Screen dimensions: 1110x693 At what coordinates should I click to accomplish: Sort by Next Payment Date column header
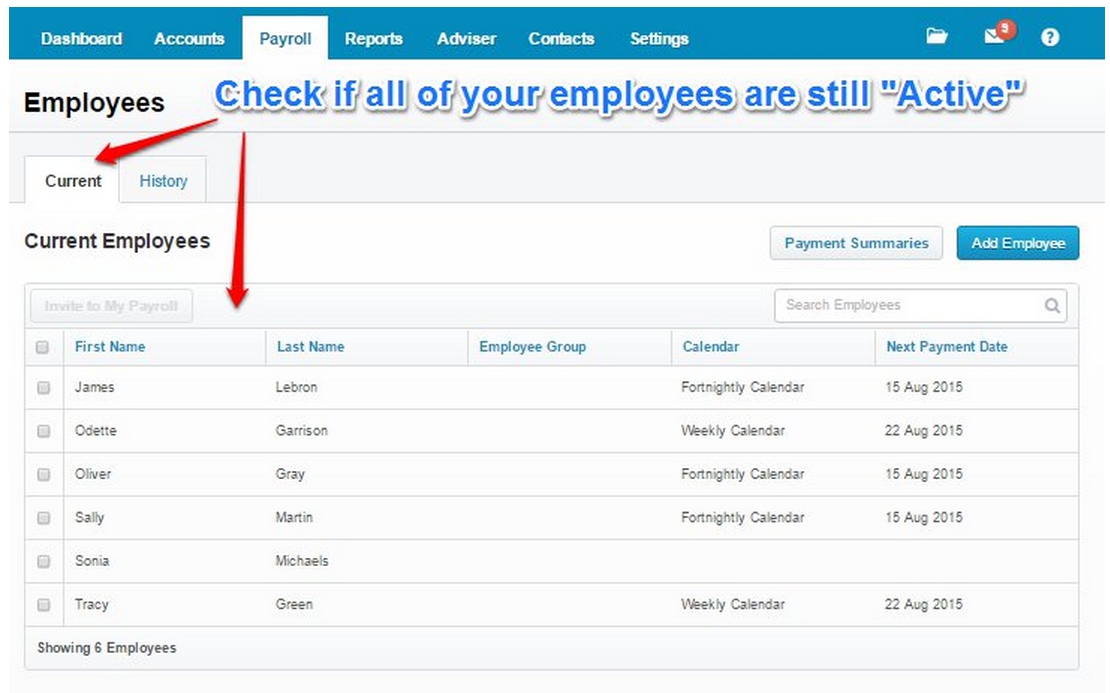(947, 347)
